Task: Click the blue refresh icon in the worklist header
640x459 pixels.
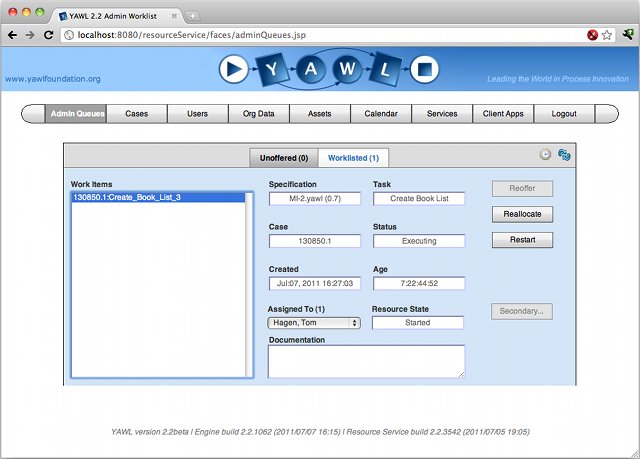Action: point(564,155)
